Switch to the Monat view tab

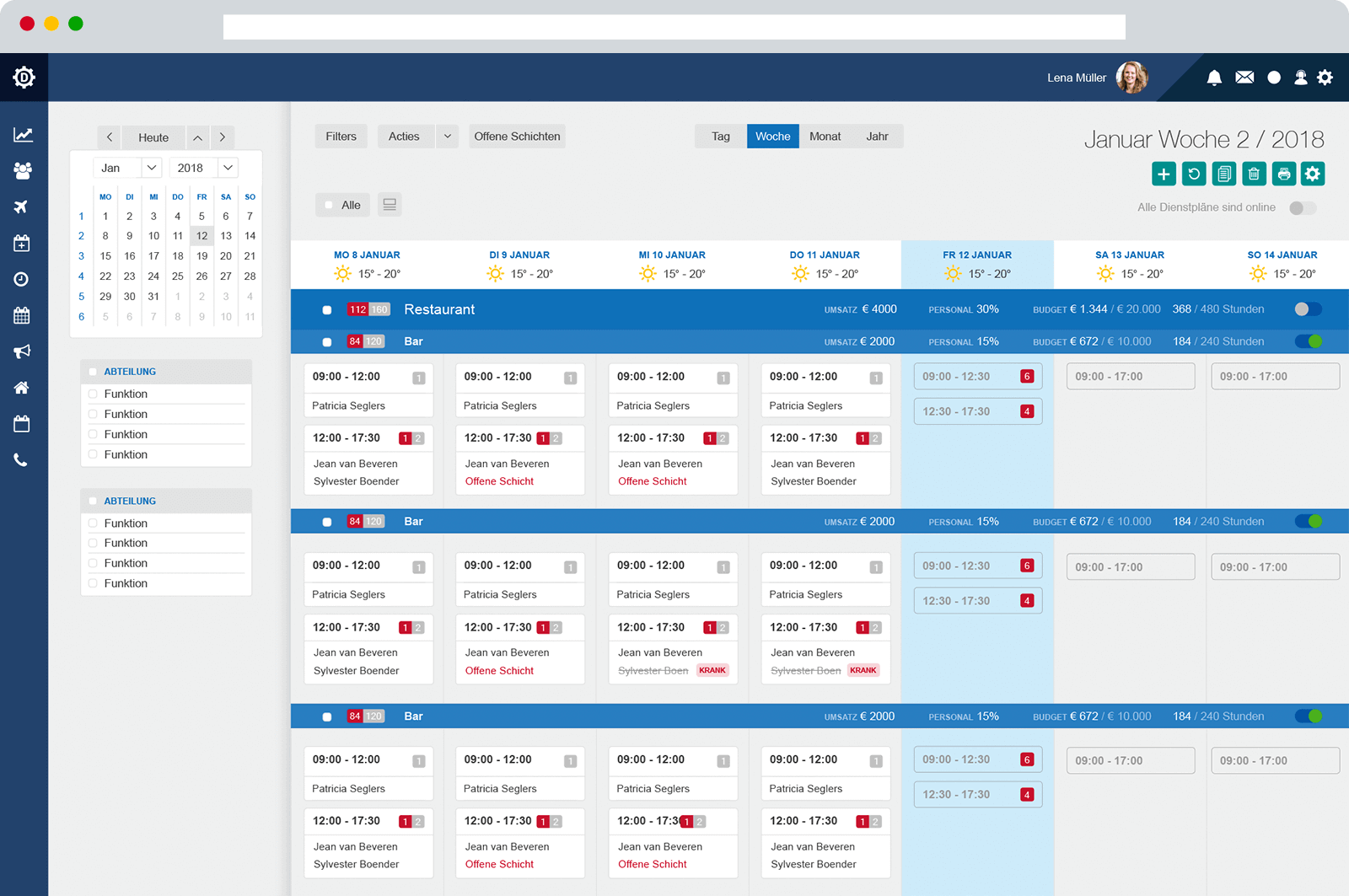coord(825,137)
